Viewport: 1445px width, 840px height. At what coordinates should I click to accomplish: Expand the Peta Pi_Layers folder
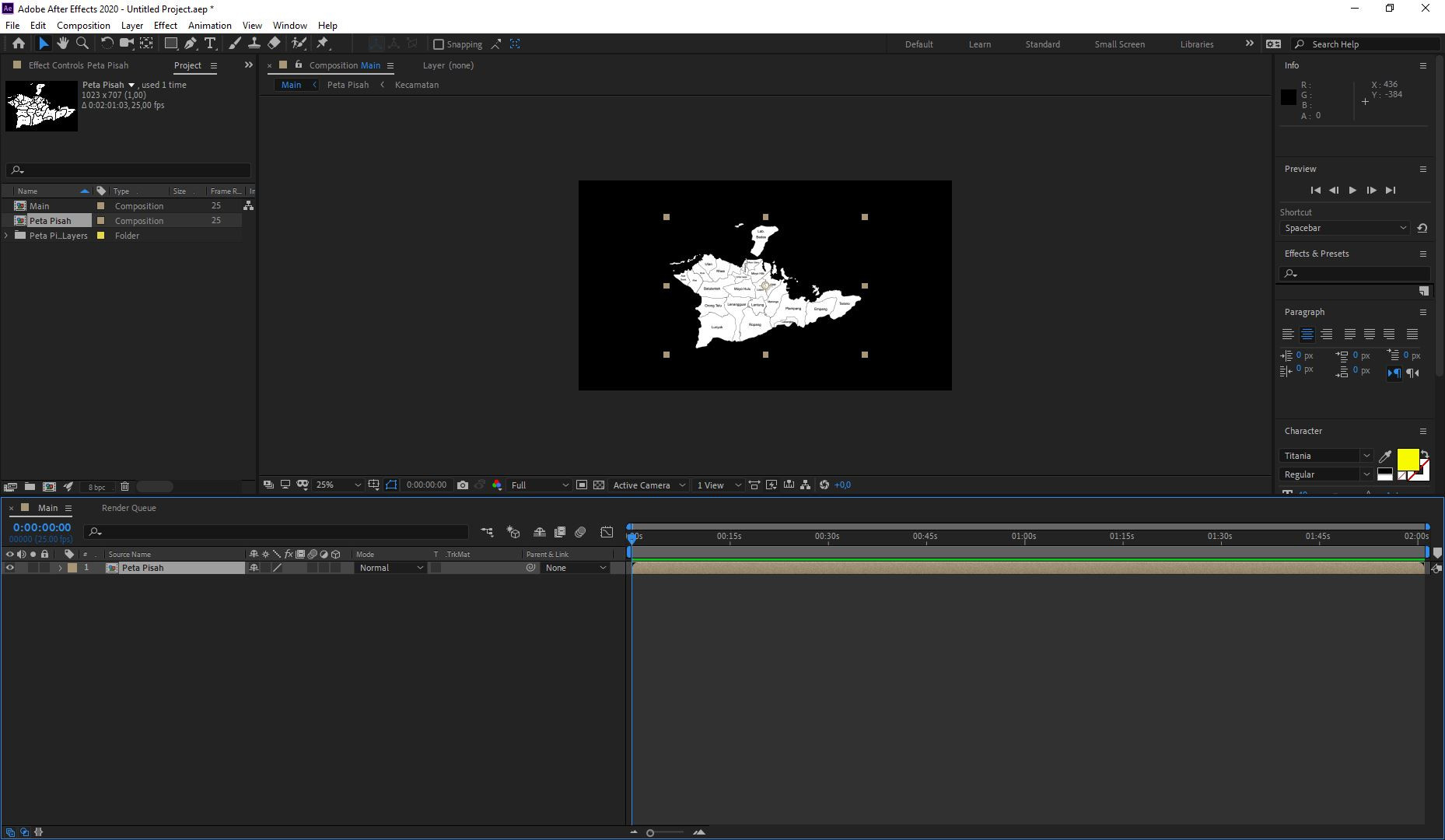pos(7,236)
